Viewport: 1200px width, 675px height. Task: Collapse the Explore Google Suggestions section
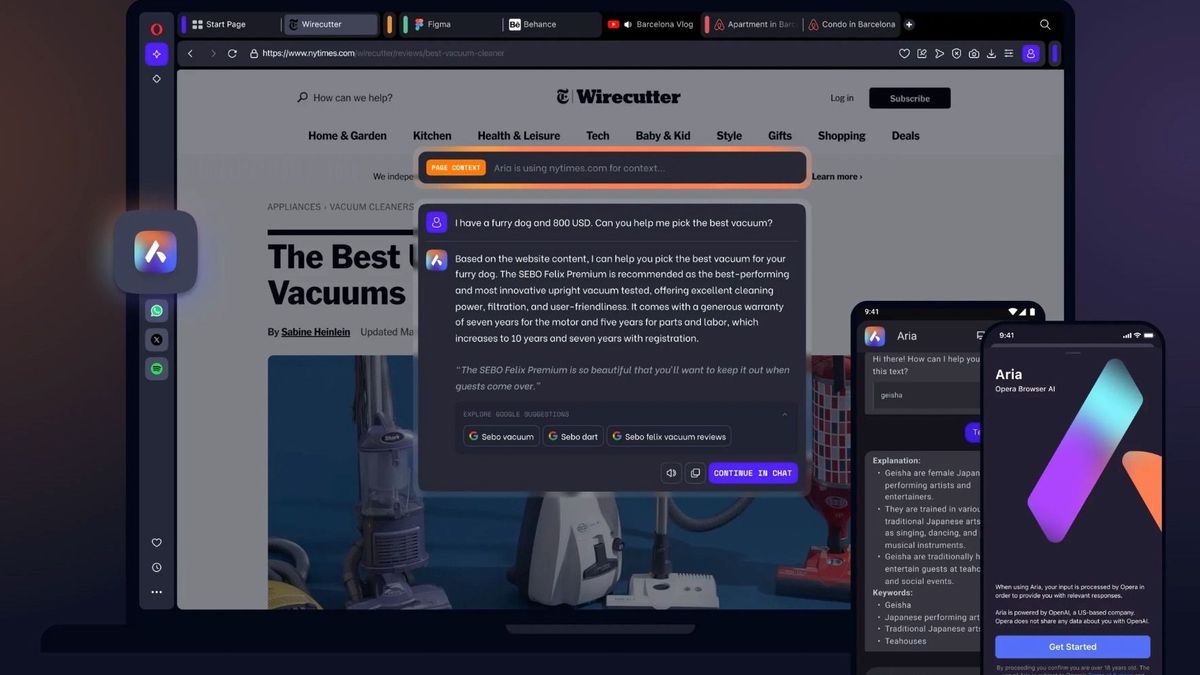click(x=784, y=414)
